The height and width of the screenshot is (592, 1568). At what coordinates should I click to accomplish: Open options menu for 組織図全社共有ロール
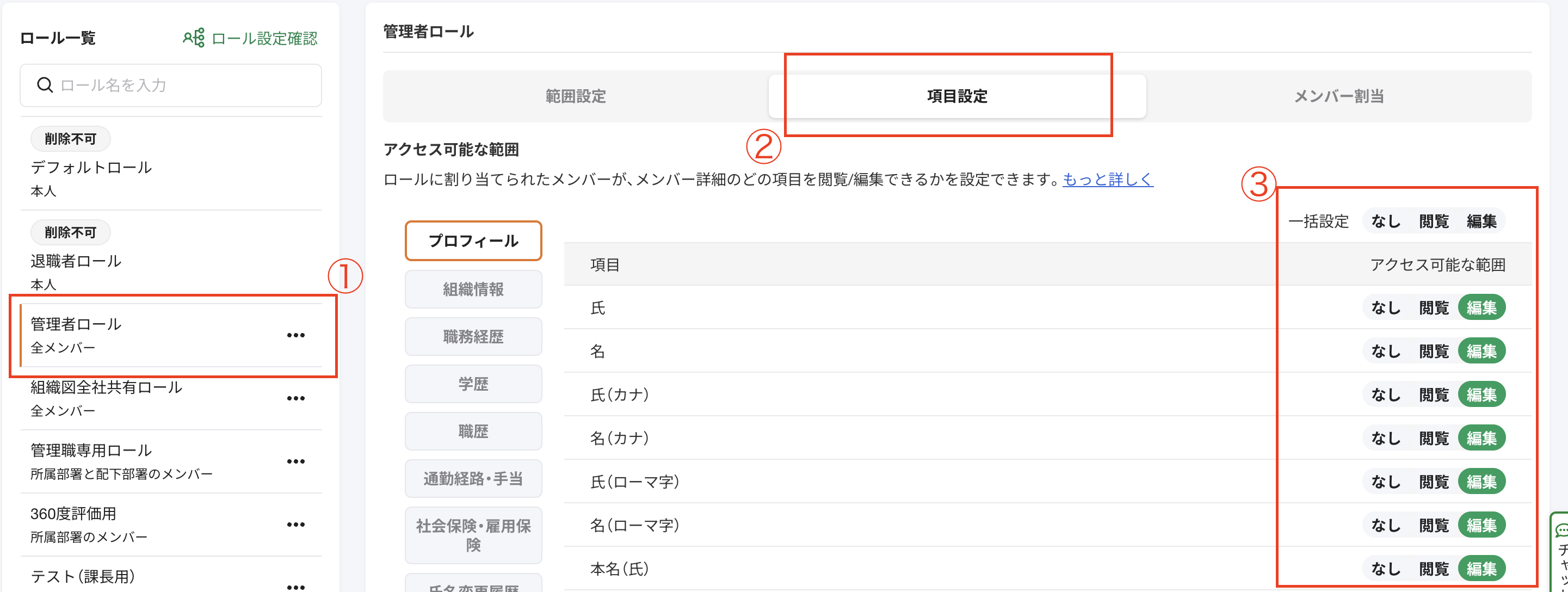(297, 398)
